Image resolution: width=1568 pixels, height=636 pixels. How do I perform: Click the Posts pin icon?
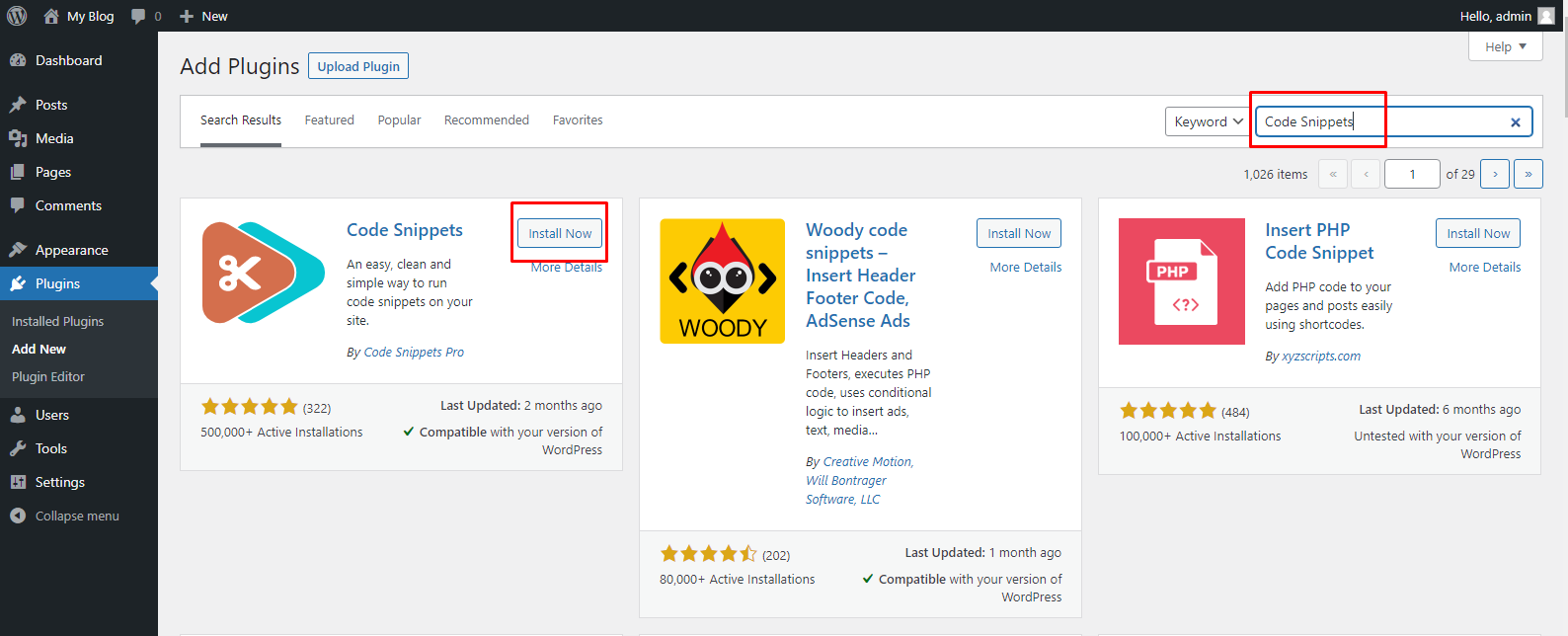click(x=18, y=105)
